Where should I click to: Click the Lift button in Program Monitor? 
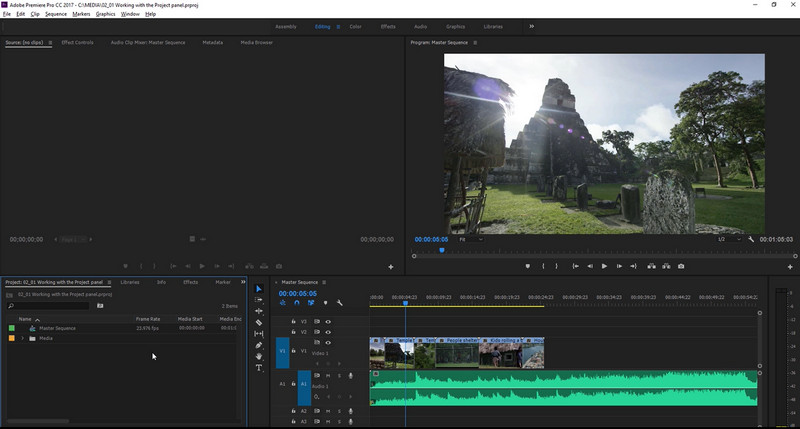tap(652, 266)
